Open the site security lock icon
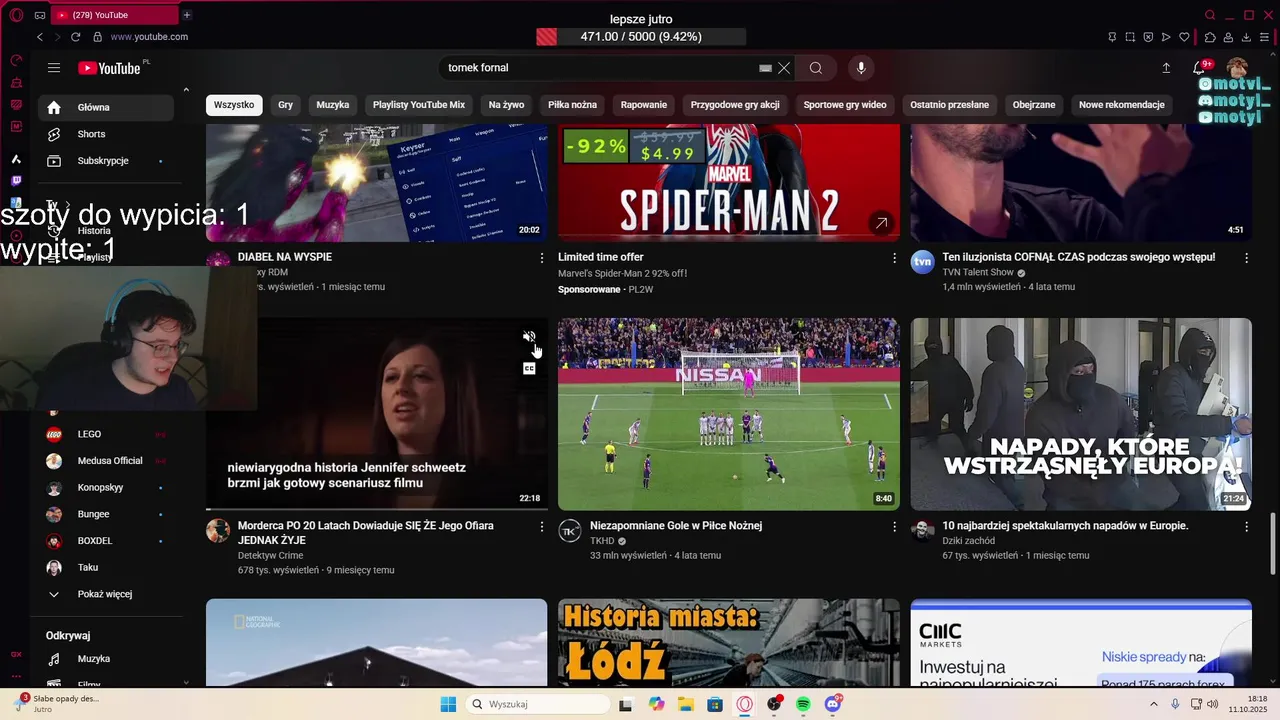This screenshot has height=720, width=1280. tap(97, 37)
